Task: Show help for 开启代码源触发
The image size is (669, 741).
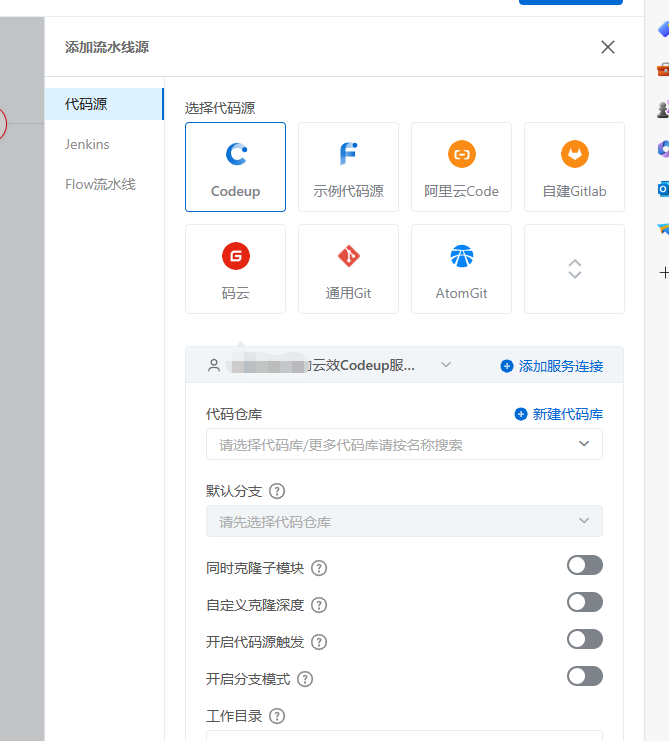Action: pos(319,642)
